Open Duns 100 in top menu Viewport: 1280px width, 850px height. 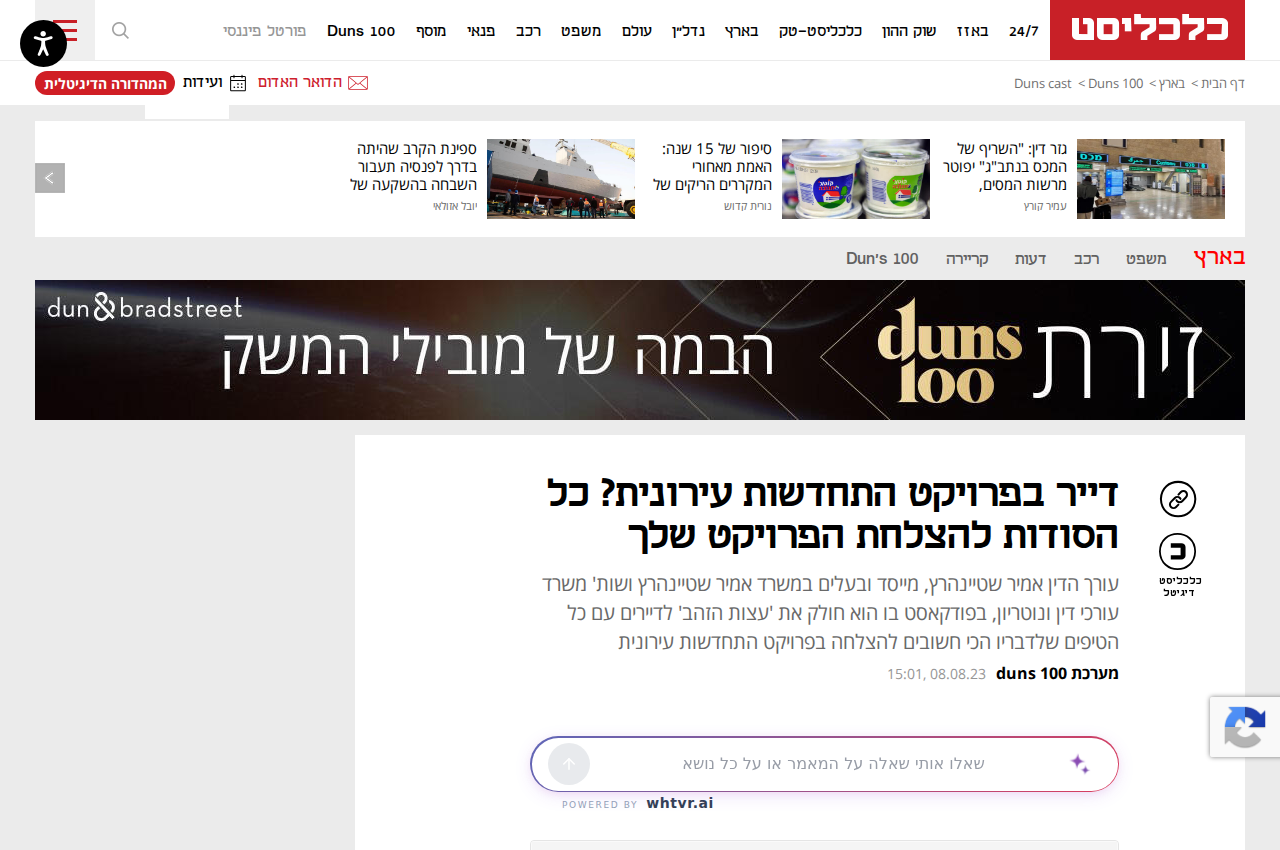coord(361,31)
